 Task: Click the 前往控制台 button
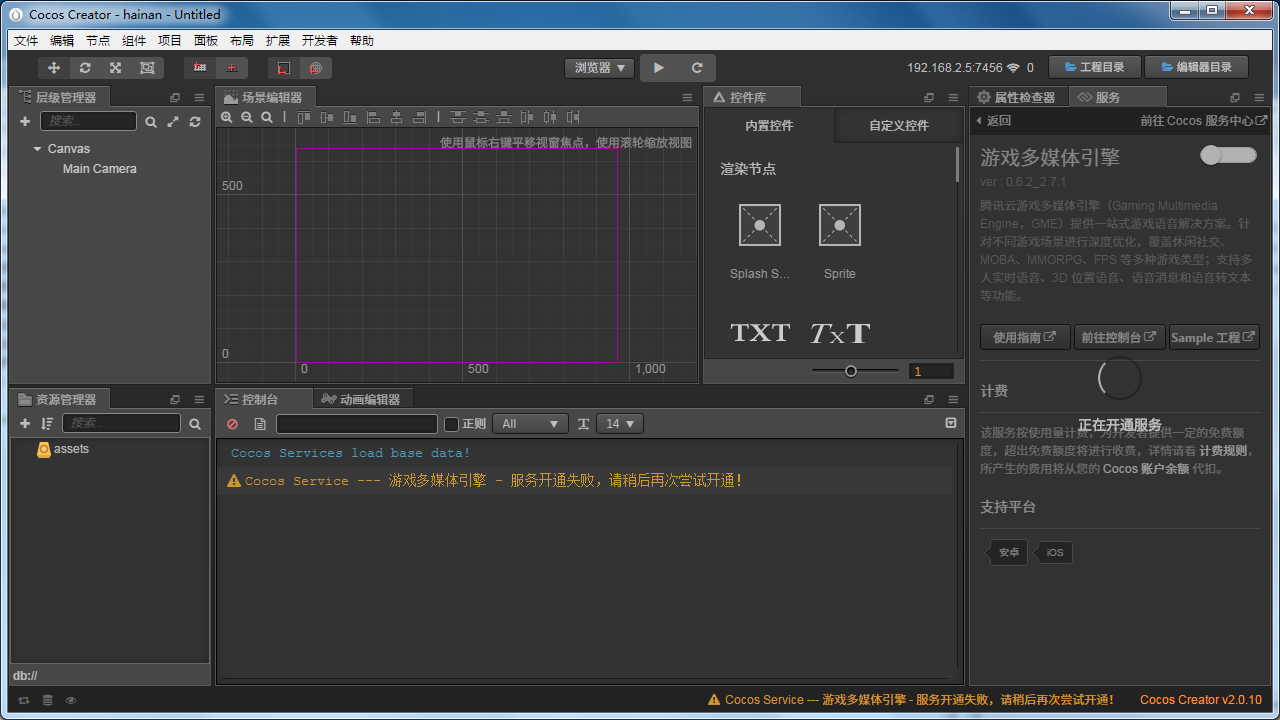(1118, 337)
